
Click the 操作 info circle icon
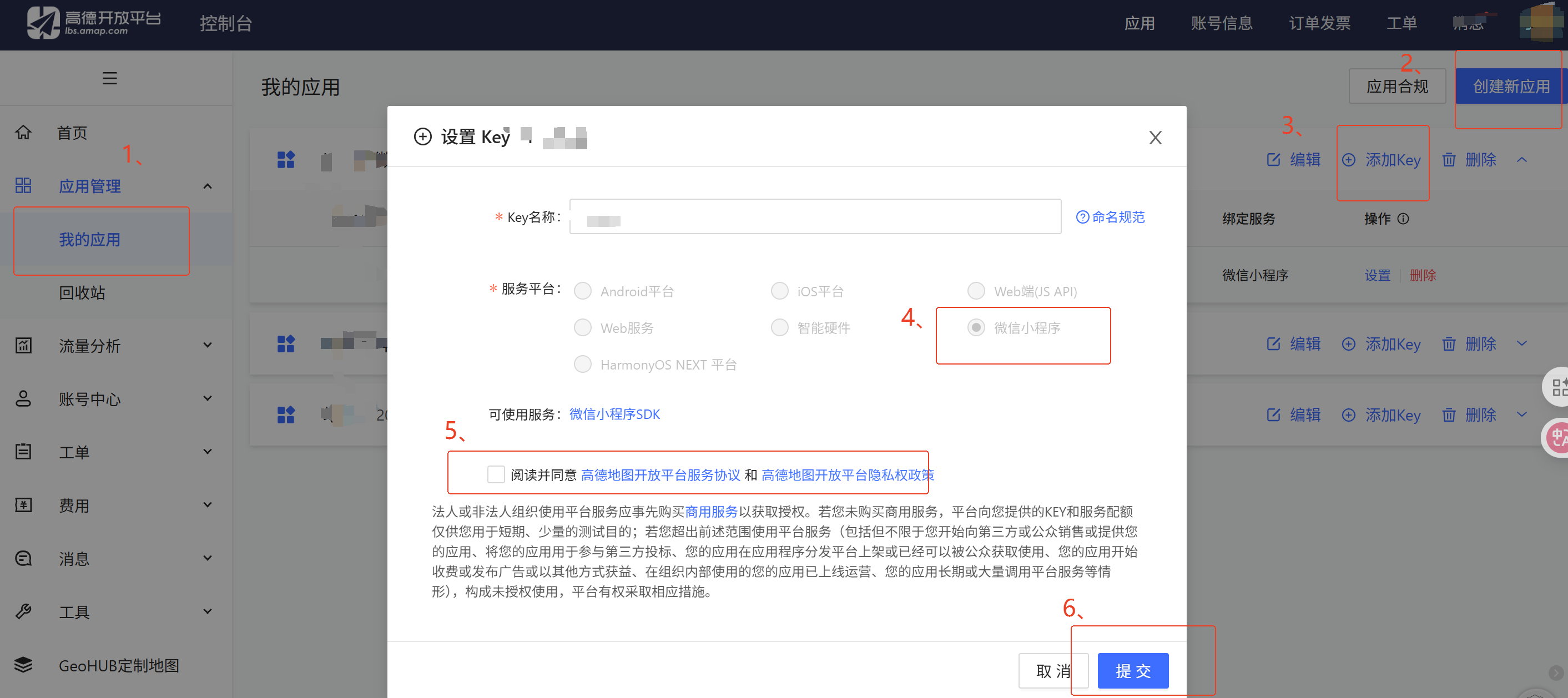(1403, 219)
